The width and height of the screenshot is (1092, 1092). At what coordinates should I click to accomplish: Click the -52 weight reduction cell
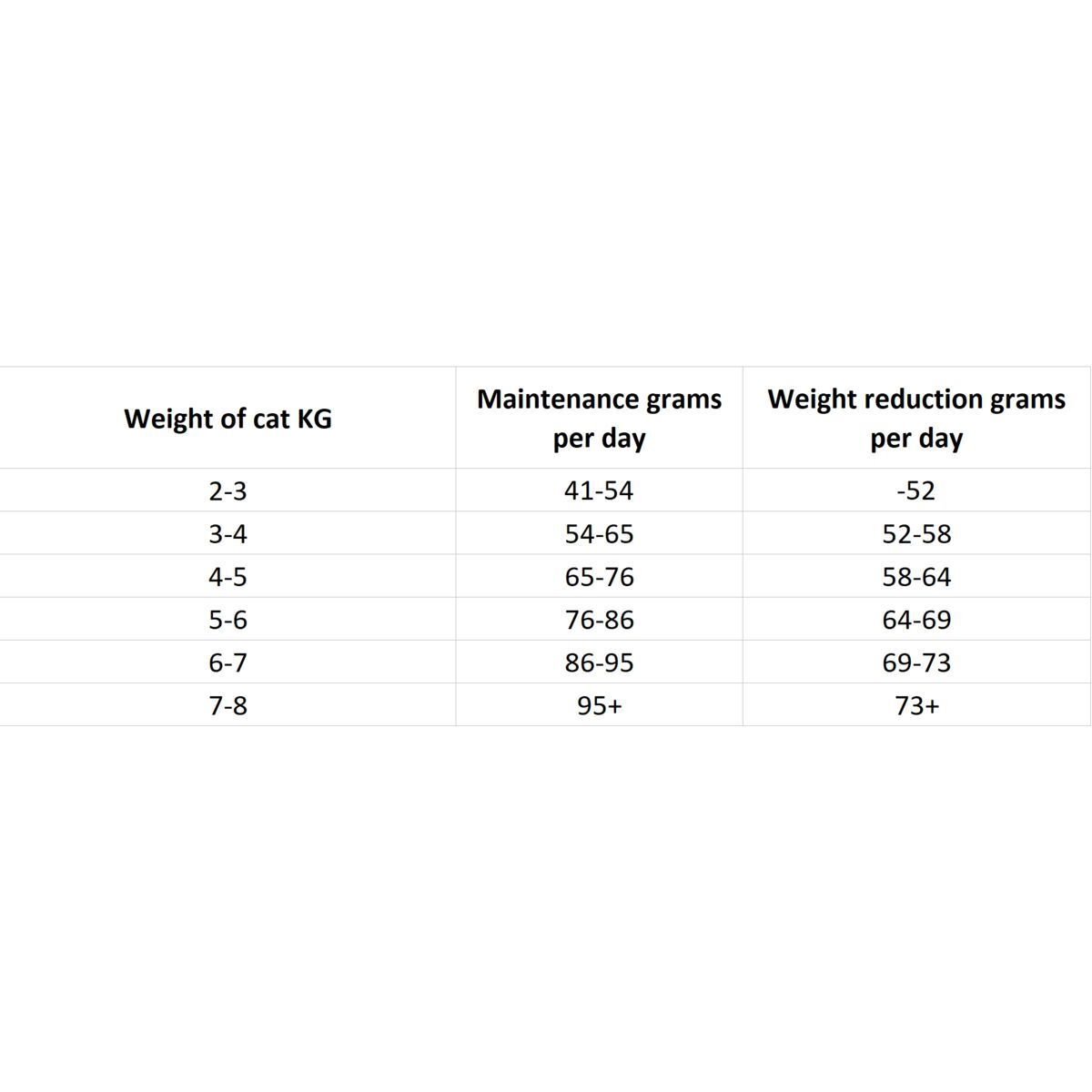pos(916,491)
